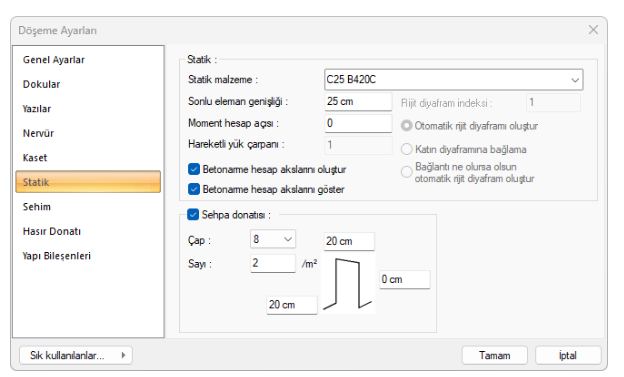
Task: Uncheck Betonarme hesap akslarını oluştur
Action: [194, 169]
